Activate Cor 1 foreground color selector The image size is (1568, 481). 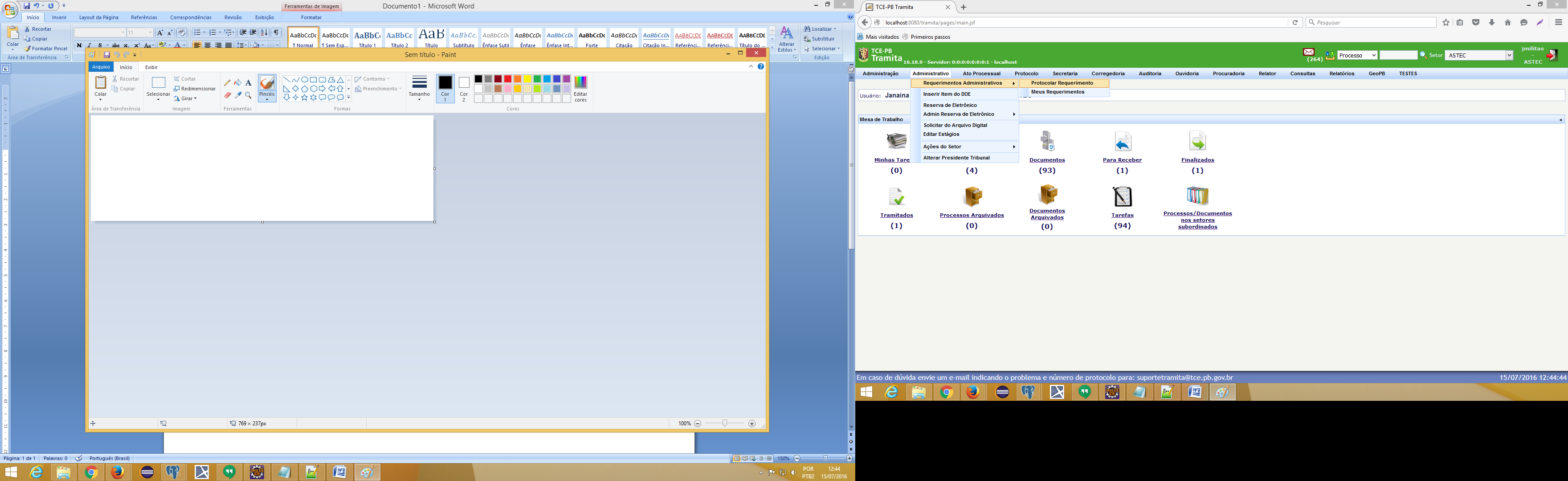445,88
